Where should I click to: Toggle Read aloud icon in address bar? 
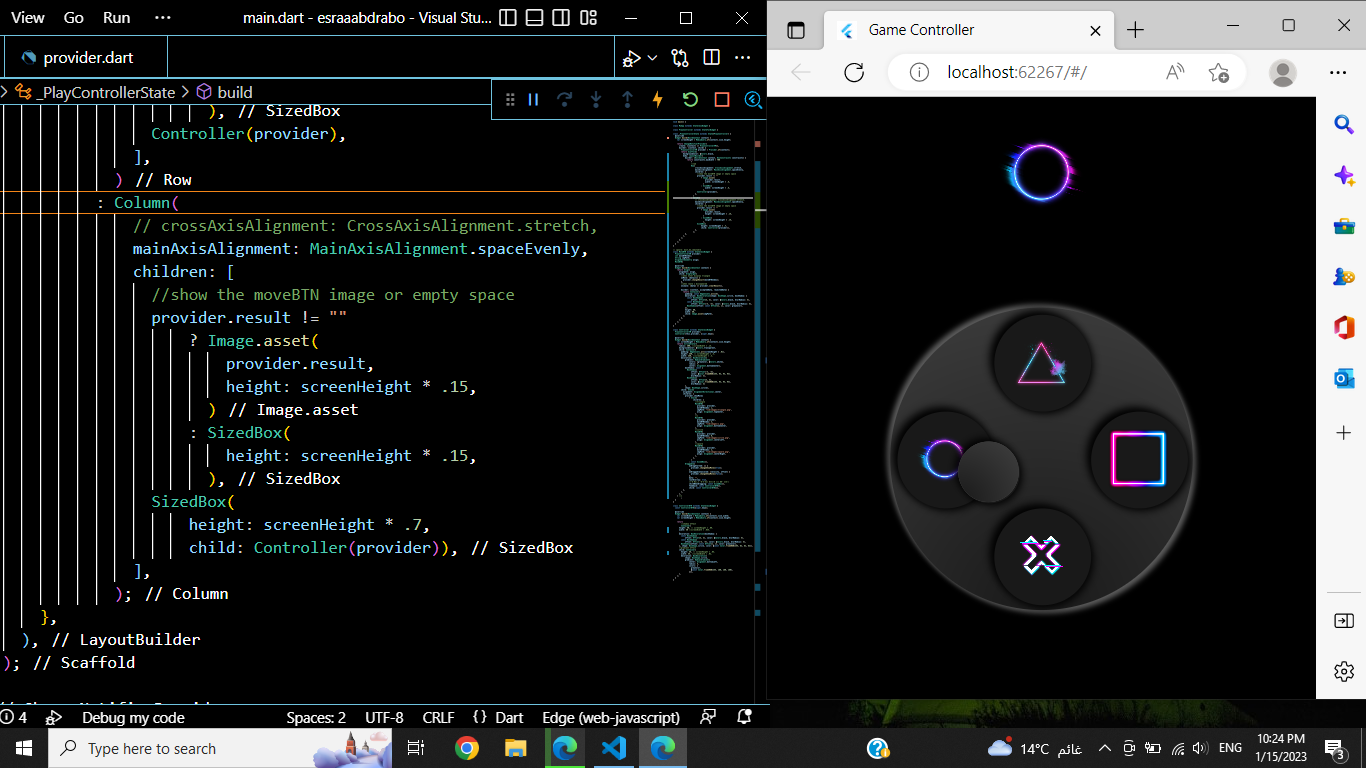tap(1175, 72)
